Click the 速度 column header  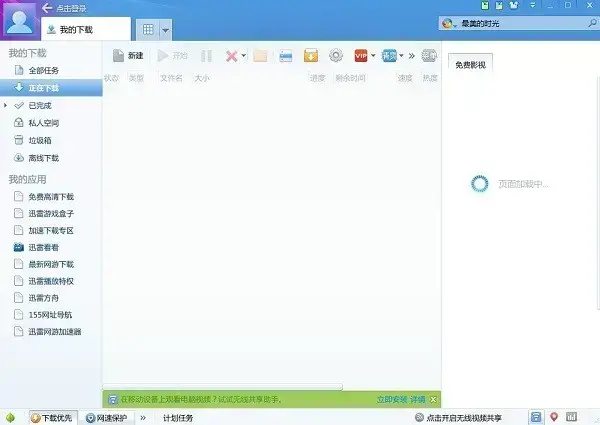tap(405, 78)
